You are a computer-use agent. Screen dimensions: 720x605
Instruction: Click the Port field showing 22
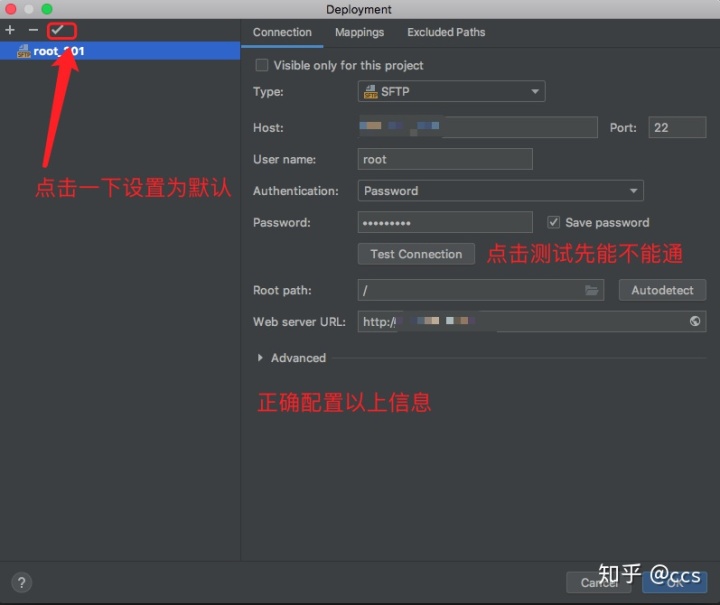pyautogui.click(x=677, y=127)
